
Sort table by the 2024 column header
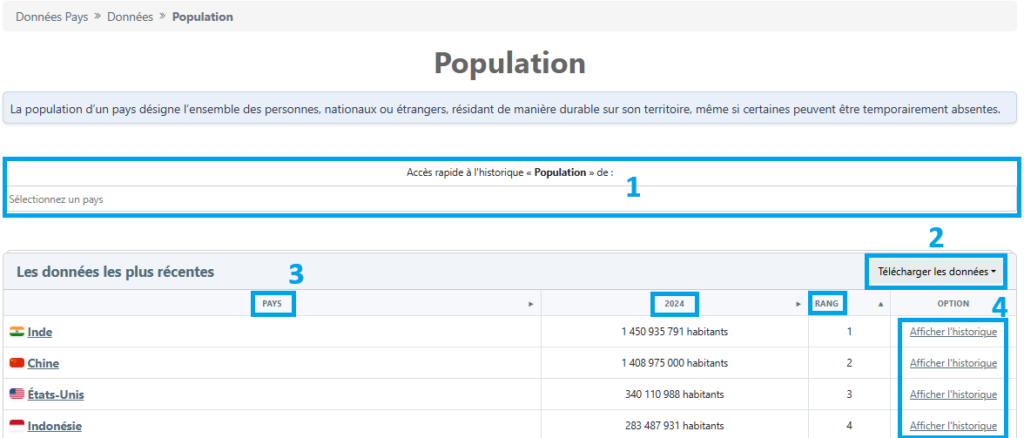[x=675, y=304]
